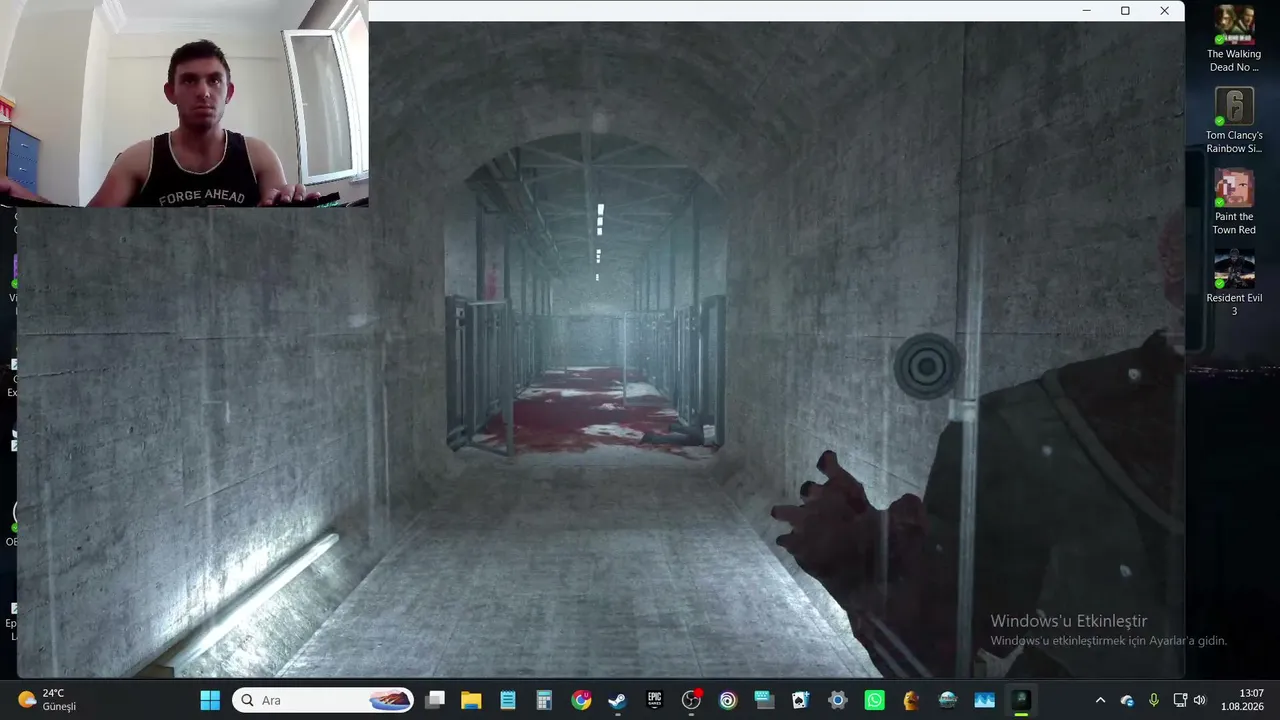Open the Windows Start menu
This screenshot has height=720, width=1280.
pyautogui.click(x=210, y=700)
